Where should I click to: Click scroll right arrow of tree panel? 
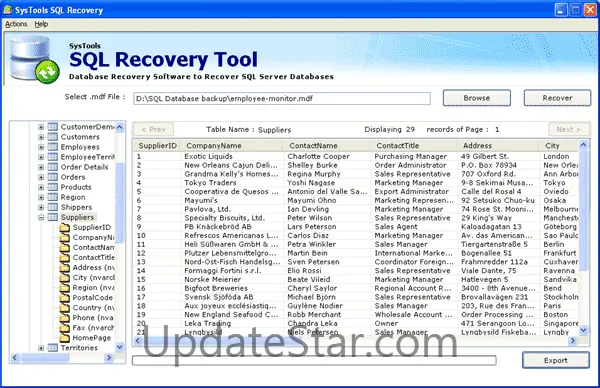tap(109, 358)
